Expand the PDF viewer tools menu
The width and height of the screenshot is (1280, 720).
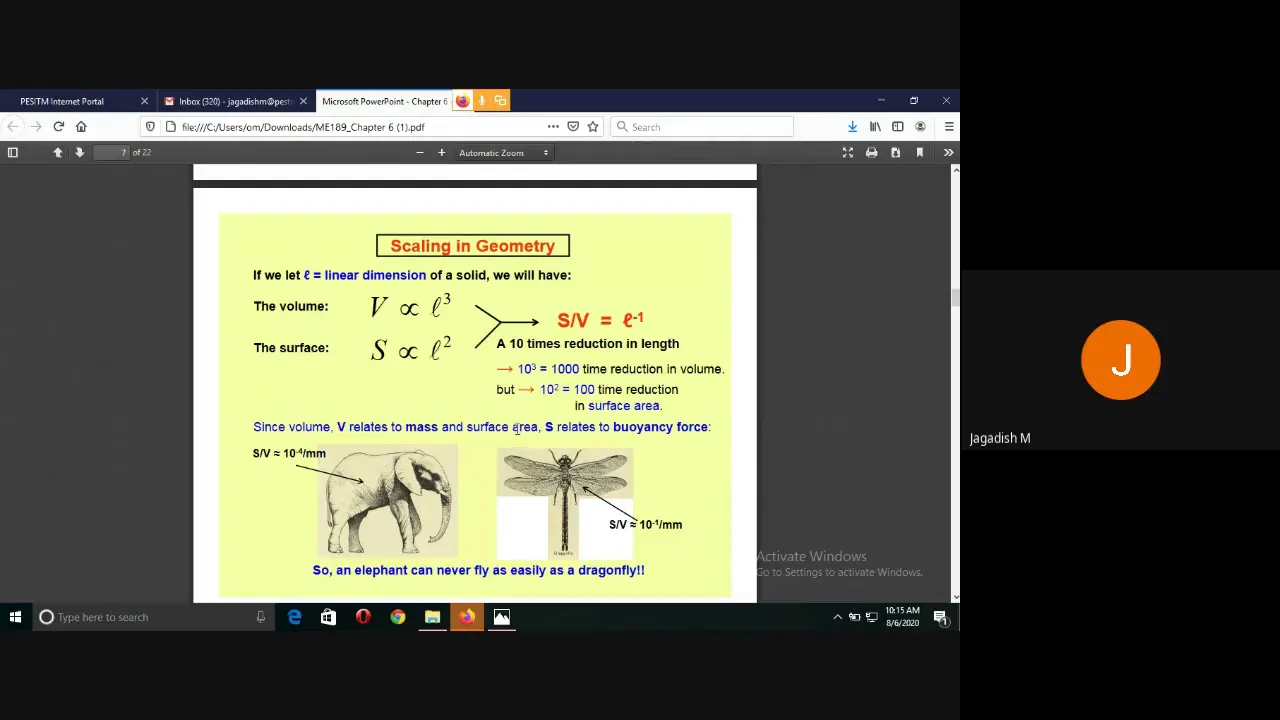948,152
